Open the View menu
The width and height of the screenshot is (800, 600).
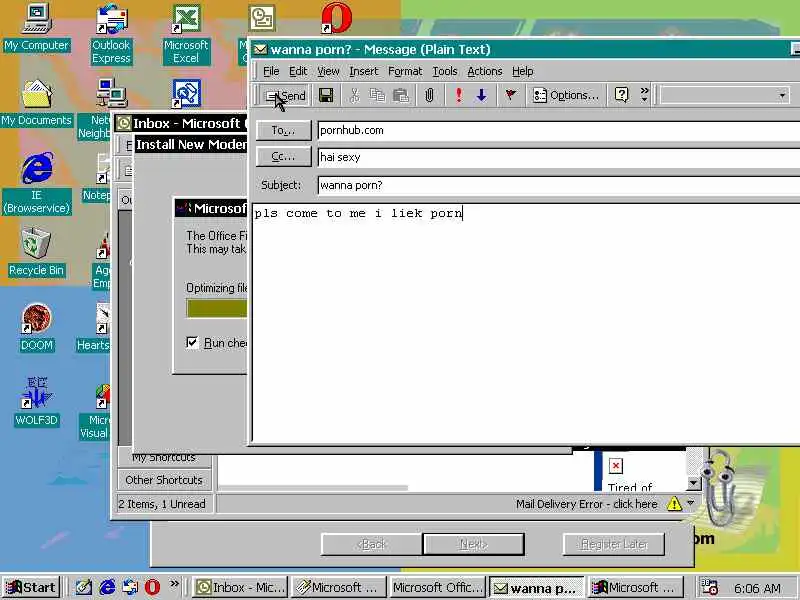(328, 71)
